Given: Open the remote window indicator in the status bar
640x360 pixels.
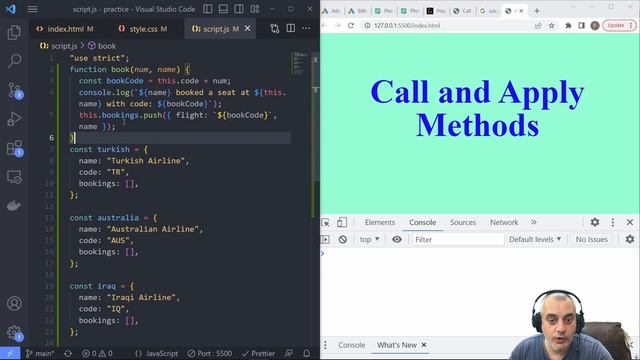Looking at the screenshot, I should tap(10, 353).
